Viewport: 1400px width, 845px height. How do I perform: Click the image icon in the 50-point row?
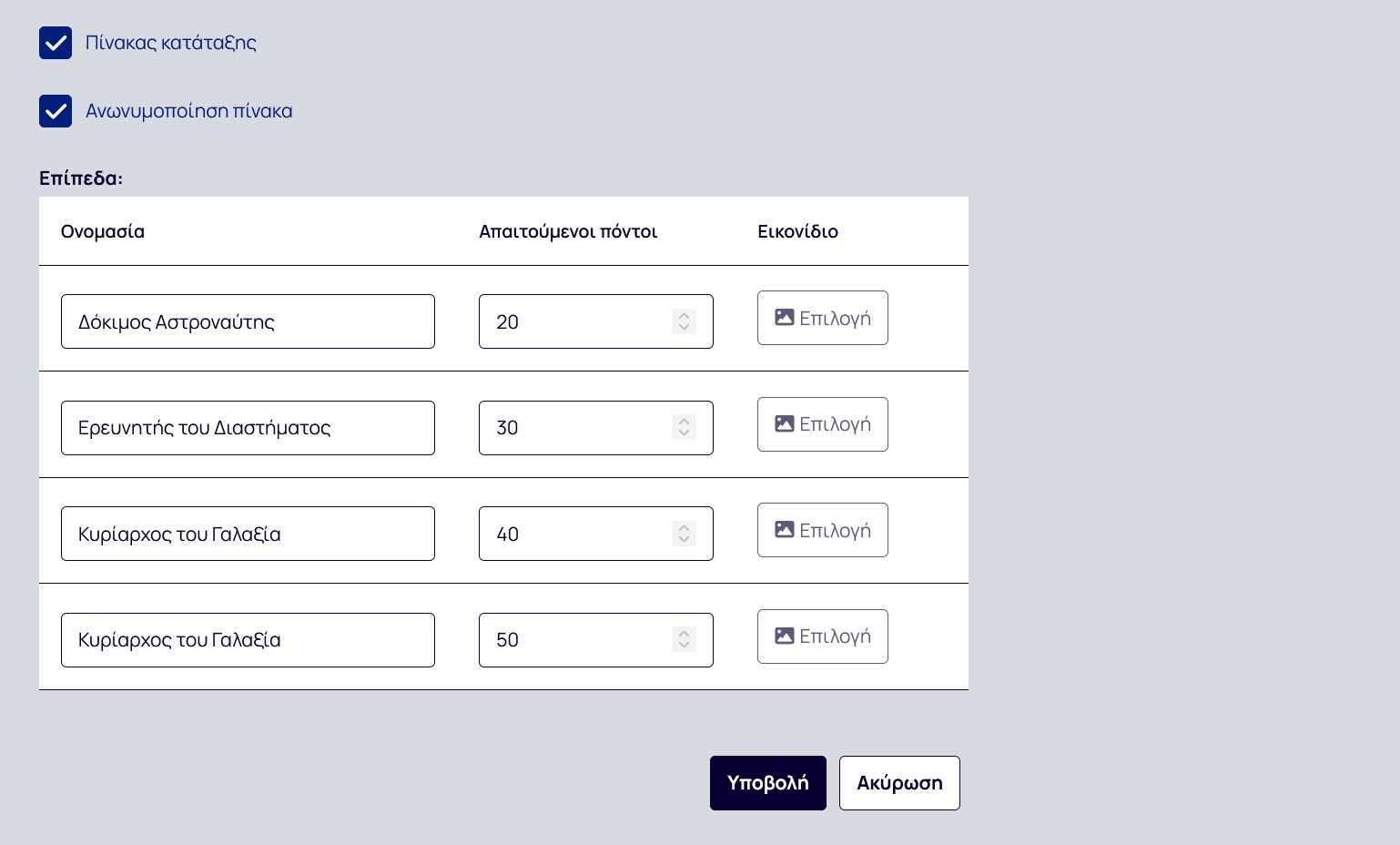click(x=784, y=636)
